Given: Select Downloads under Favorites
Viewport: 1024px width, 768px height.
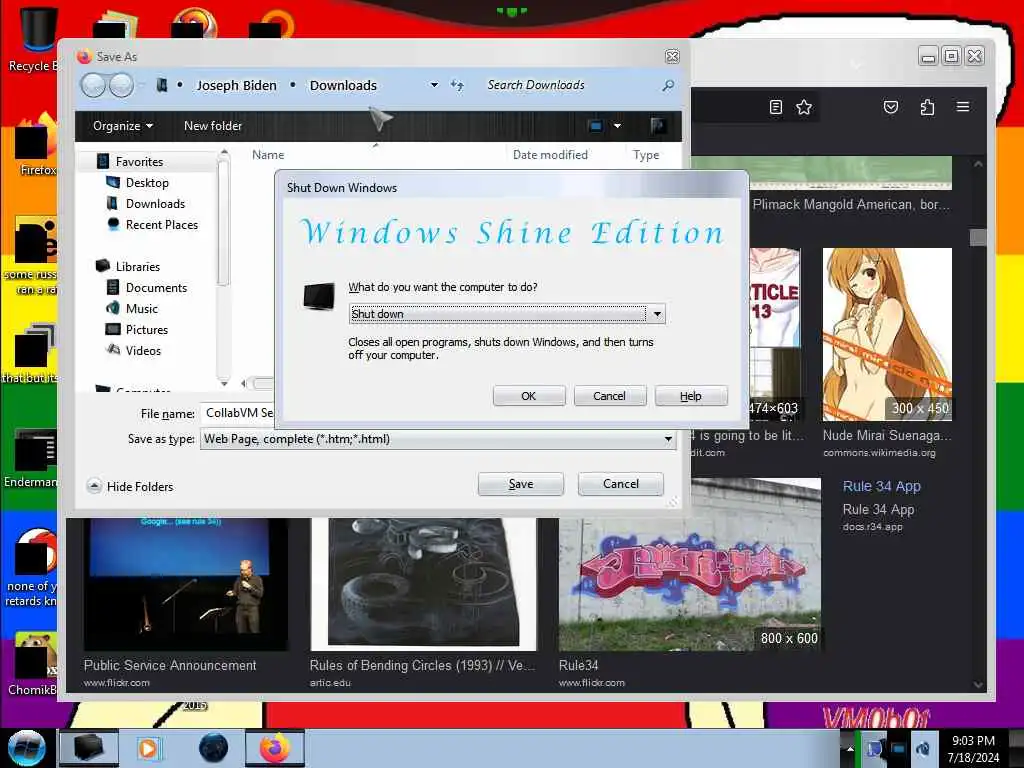Looking at the screenshot, I should coord(155,204).
